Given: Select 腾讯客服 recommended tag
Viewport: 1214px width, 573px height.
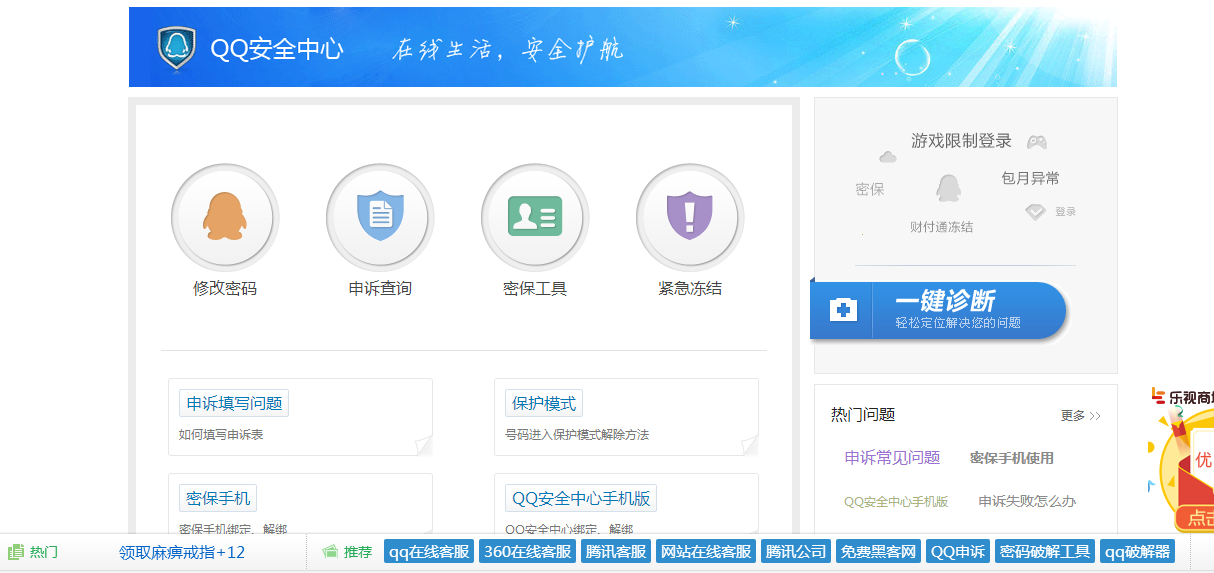Looking at the screenshot, I should pos(616,552).
